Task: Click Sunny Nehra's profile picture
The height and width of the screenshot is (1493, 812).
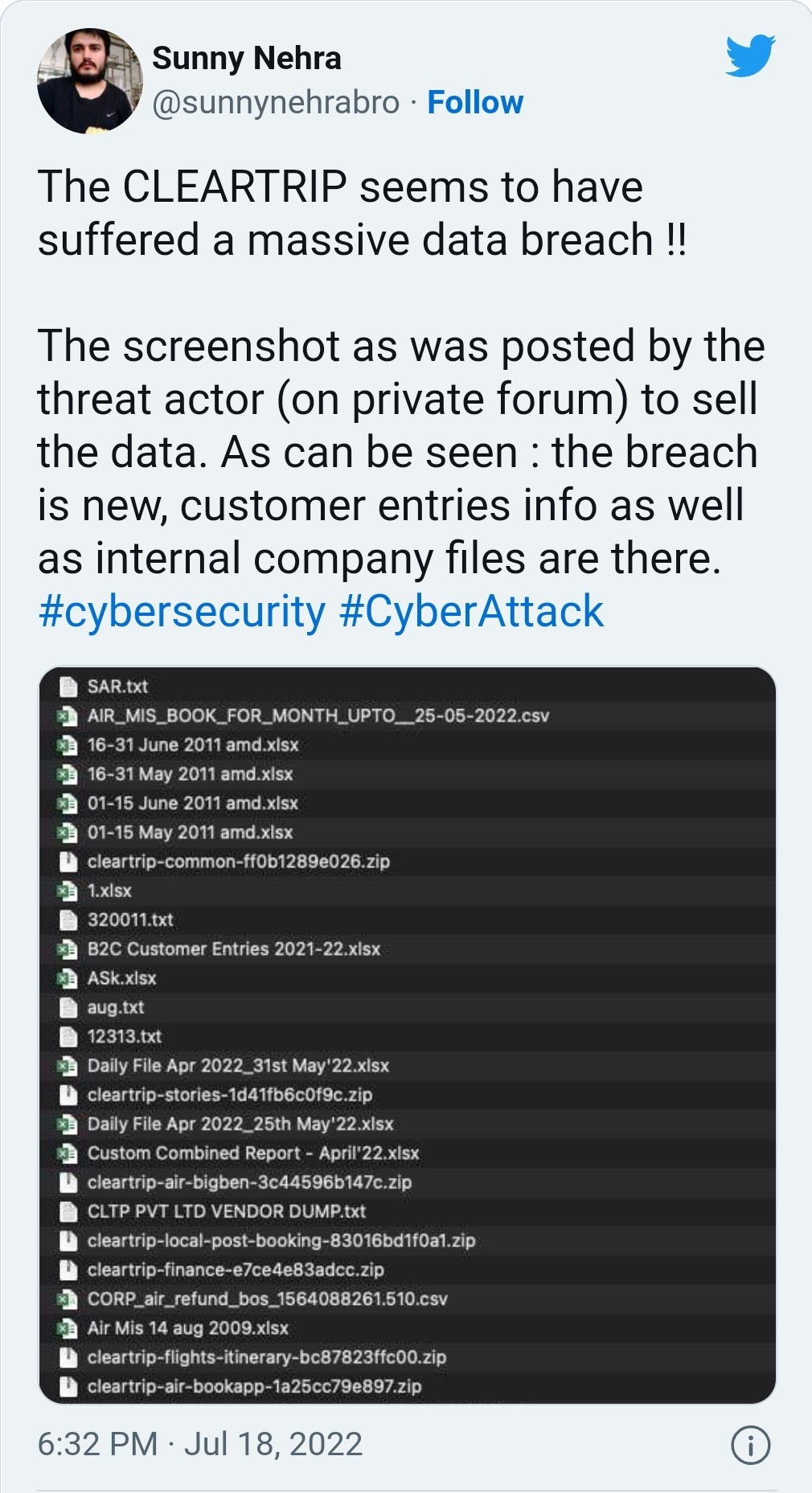Action: (89, 80)
